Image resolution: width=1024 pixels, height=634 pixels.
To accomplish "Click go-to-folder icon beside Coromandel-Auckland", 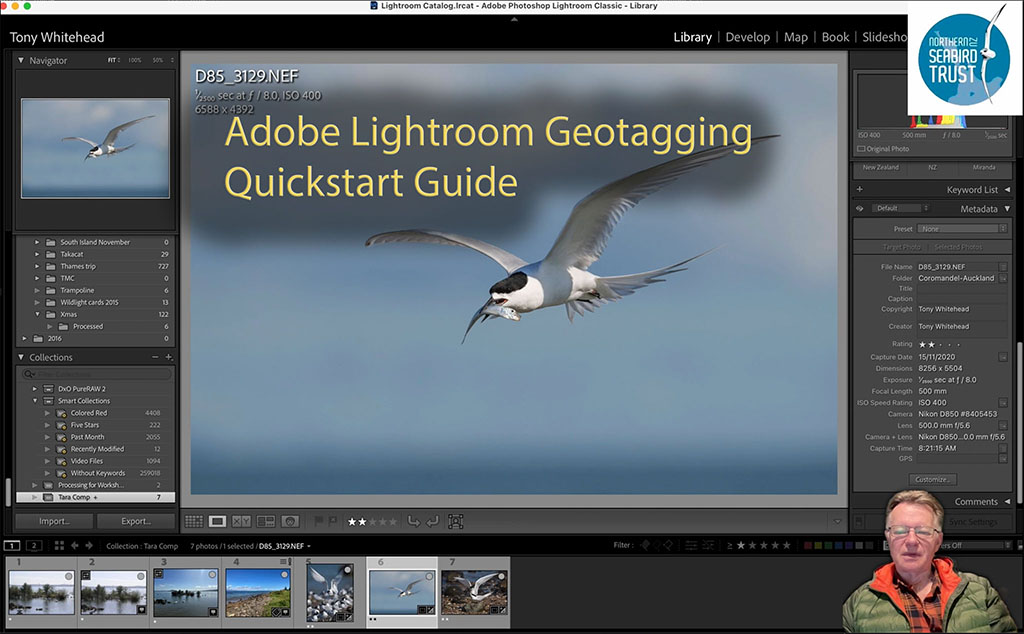I will [1003, 278].
